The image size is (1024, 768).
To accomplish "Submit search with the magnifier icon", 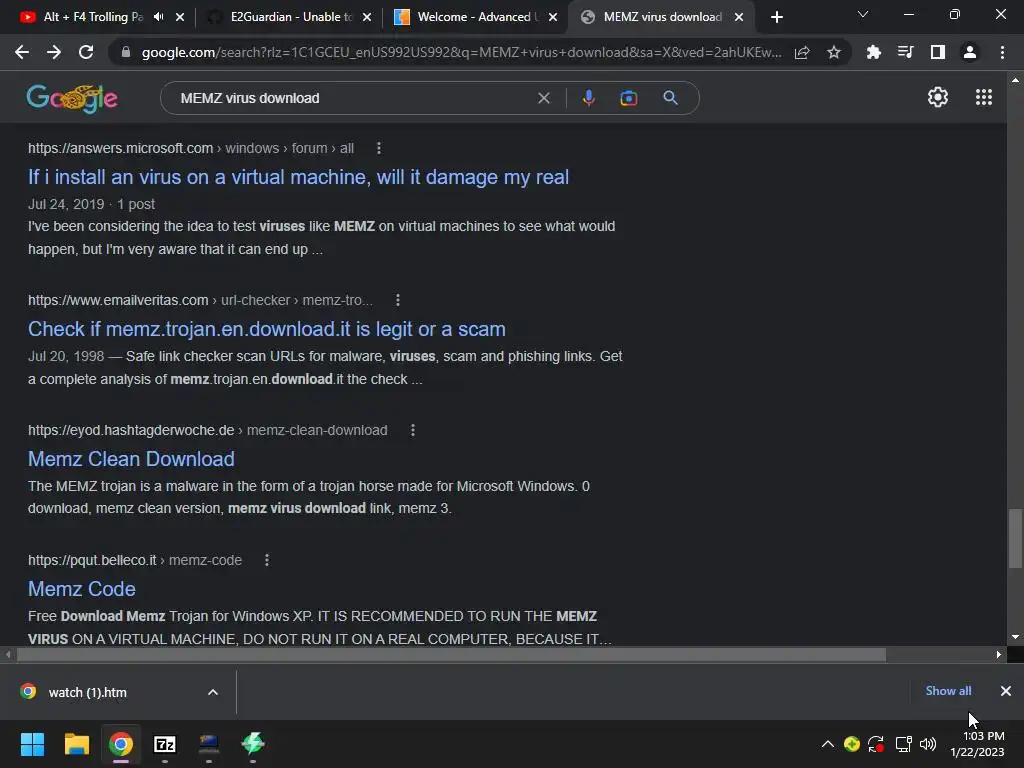I will (670, 98).
